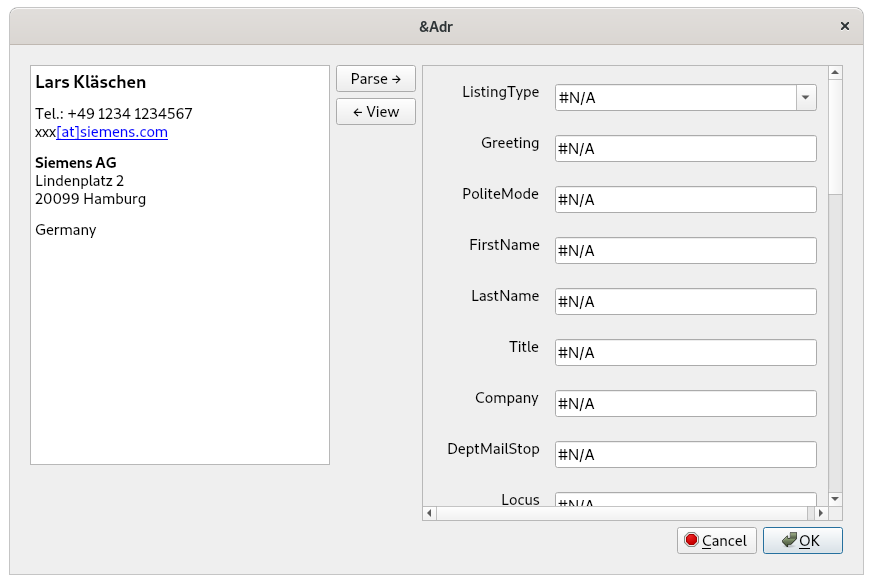Click the View arrow button
Viewport: 873px width, 584px height.
tap(375, 112)
